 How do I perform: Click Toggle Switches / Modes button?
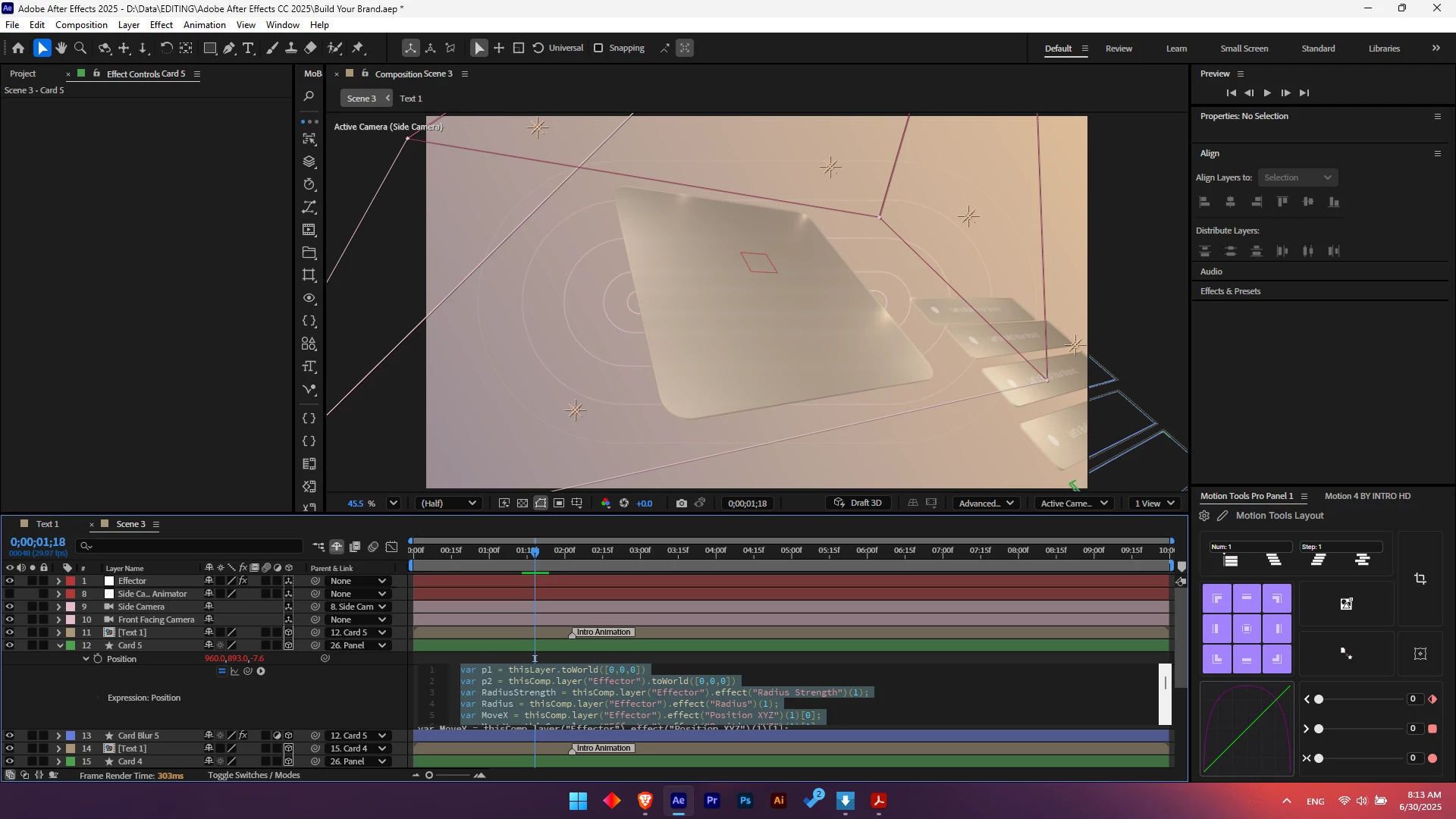[x=254, y=775]
